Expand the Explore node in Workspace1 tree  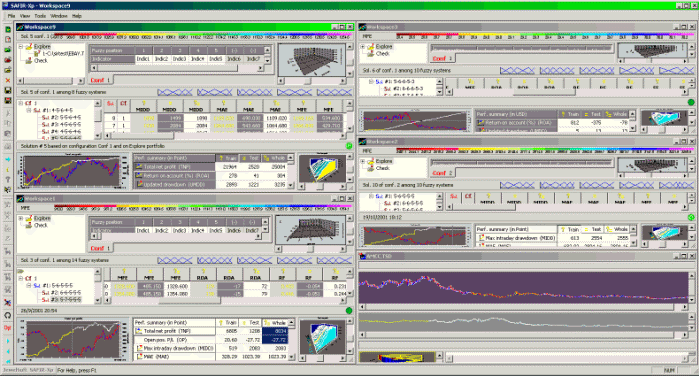[x=21, y=218]
